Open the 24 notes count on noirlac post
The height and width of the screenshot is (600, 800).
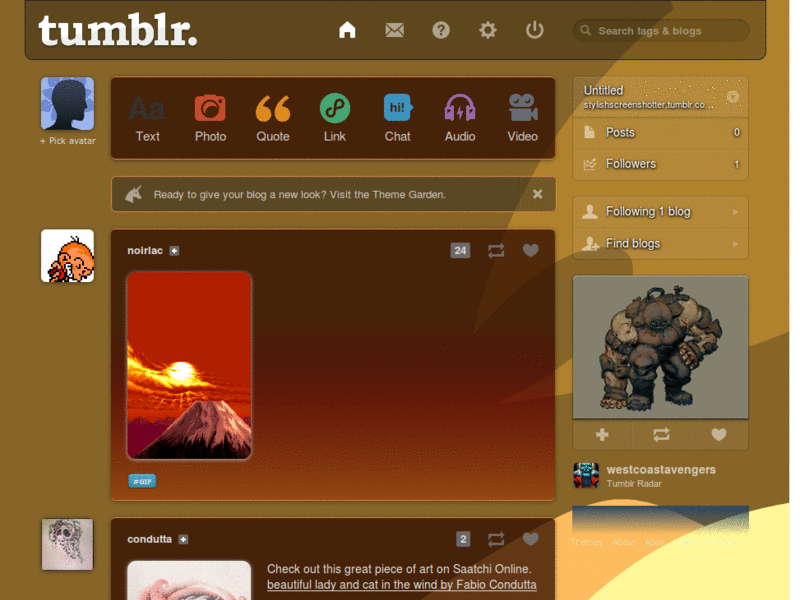(x=460, y=251)
